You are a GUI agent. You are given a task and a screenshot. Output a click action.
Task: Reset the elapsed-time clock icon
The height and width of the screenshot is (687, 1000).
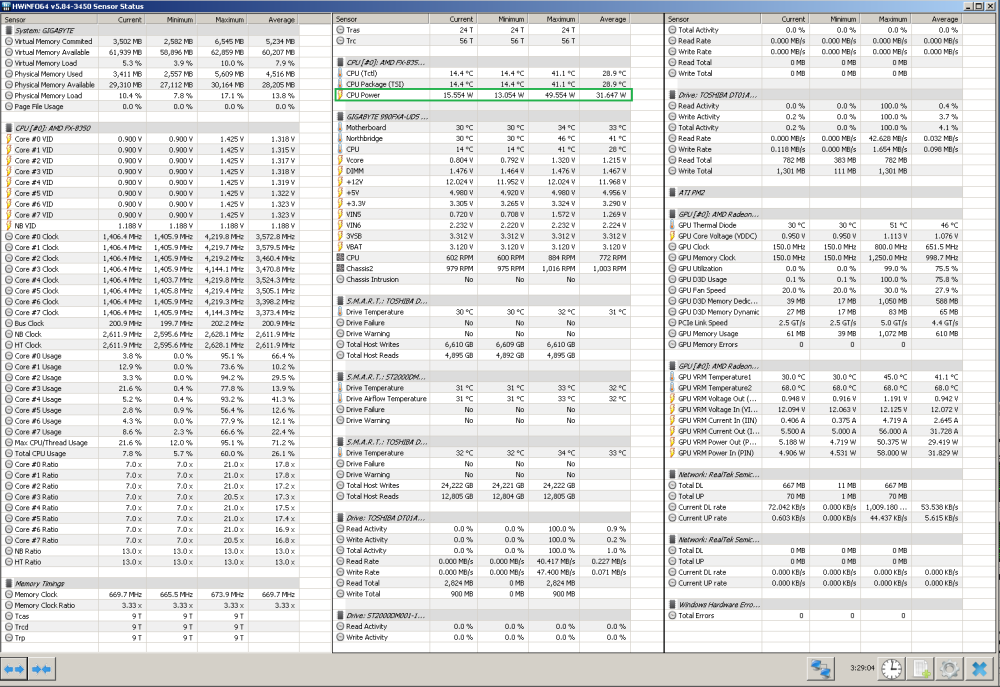pos(892,669)
